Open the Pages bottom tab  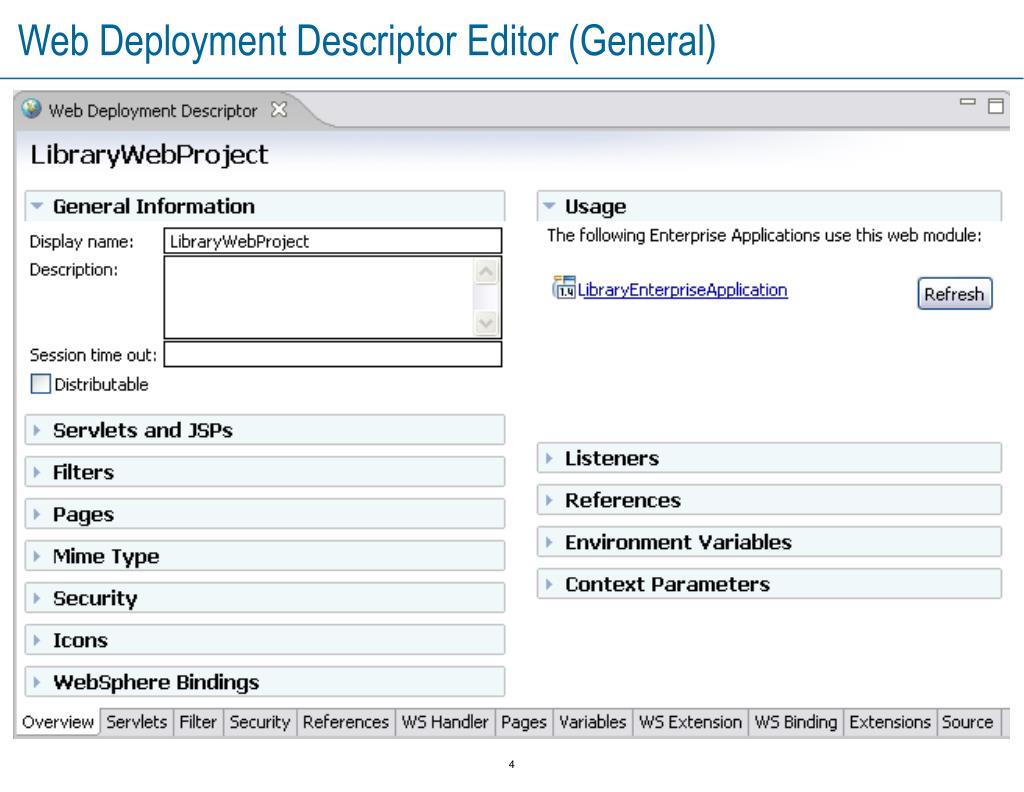click(524, 722)
